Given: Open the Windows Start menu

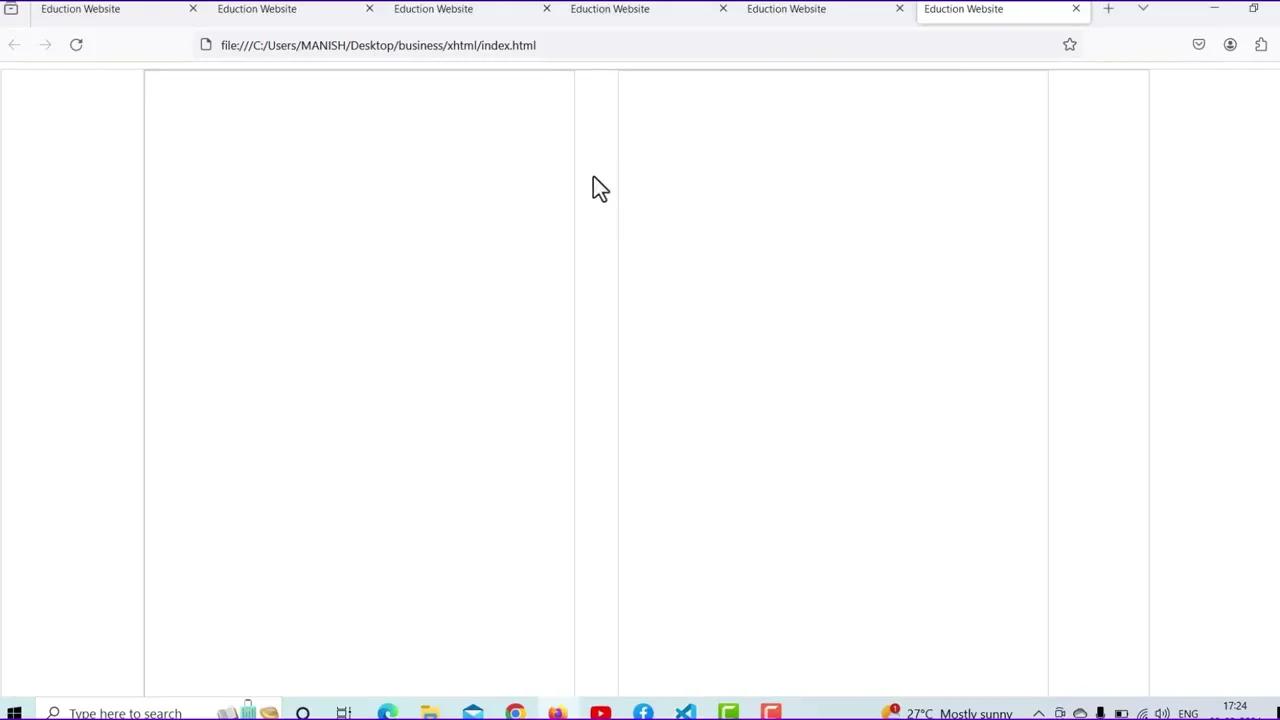Looking at the screenshot, I should (14, 712).
